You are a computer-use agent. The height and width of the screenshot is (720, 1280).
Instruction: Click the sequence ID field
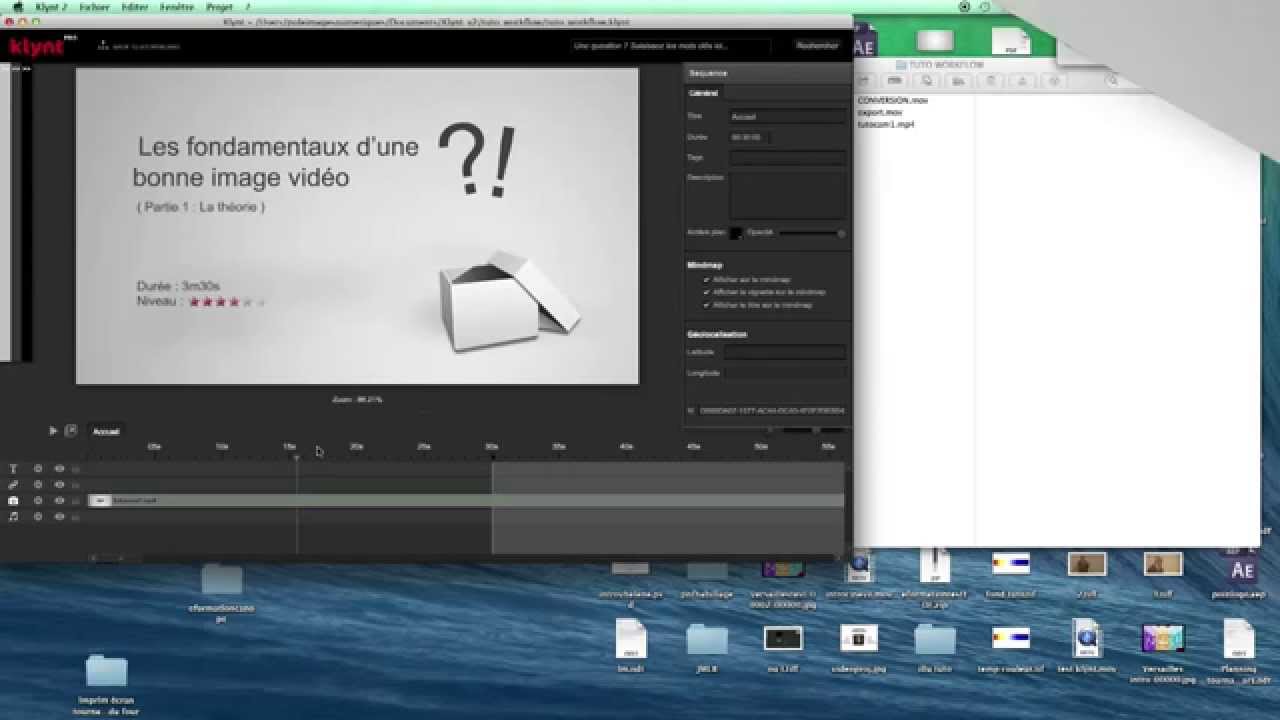[772, 410]
